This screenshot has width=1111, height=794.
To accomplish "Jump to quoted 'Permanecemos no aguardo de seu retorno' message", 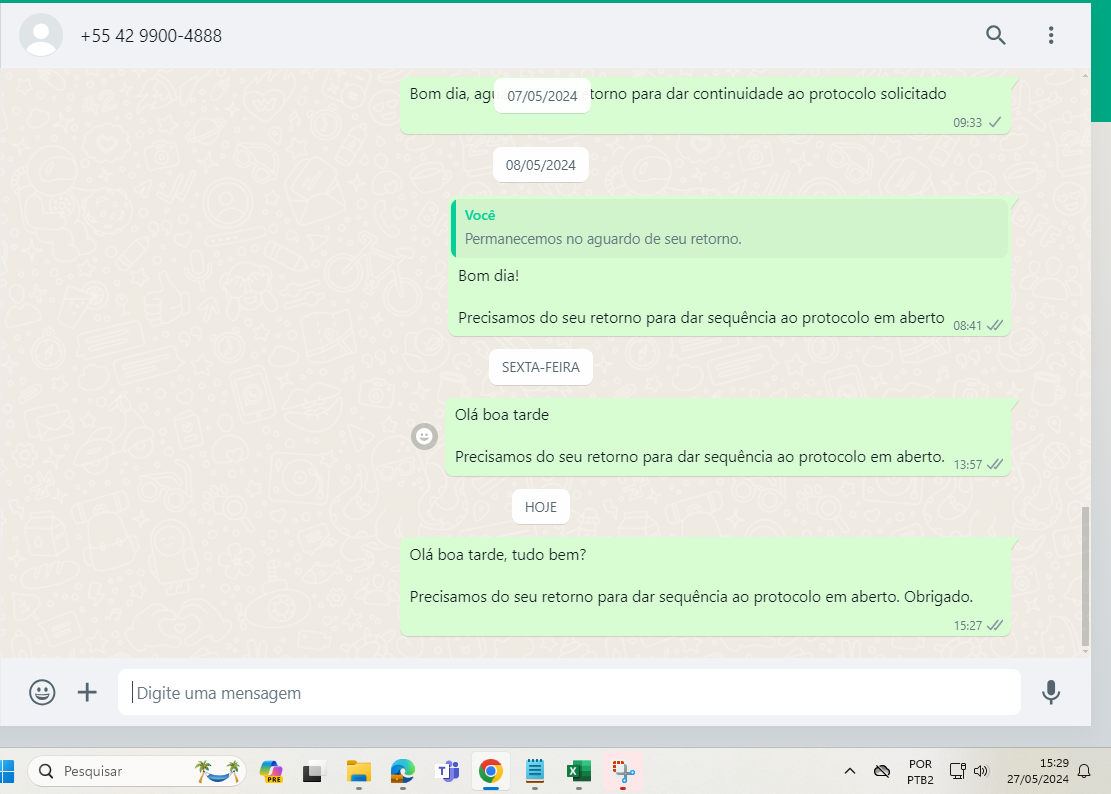I will tap(729, 228).
